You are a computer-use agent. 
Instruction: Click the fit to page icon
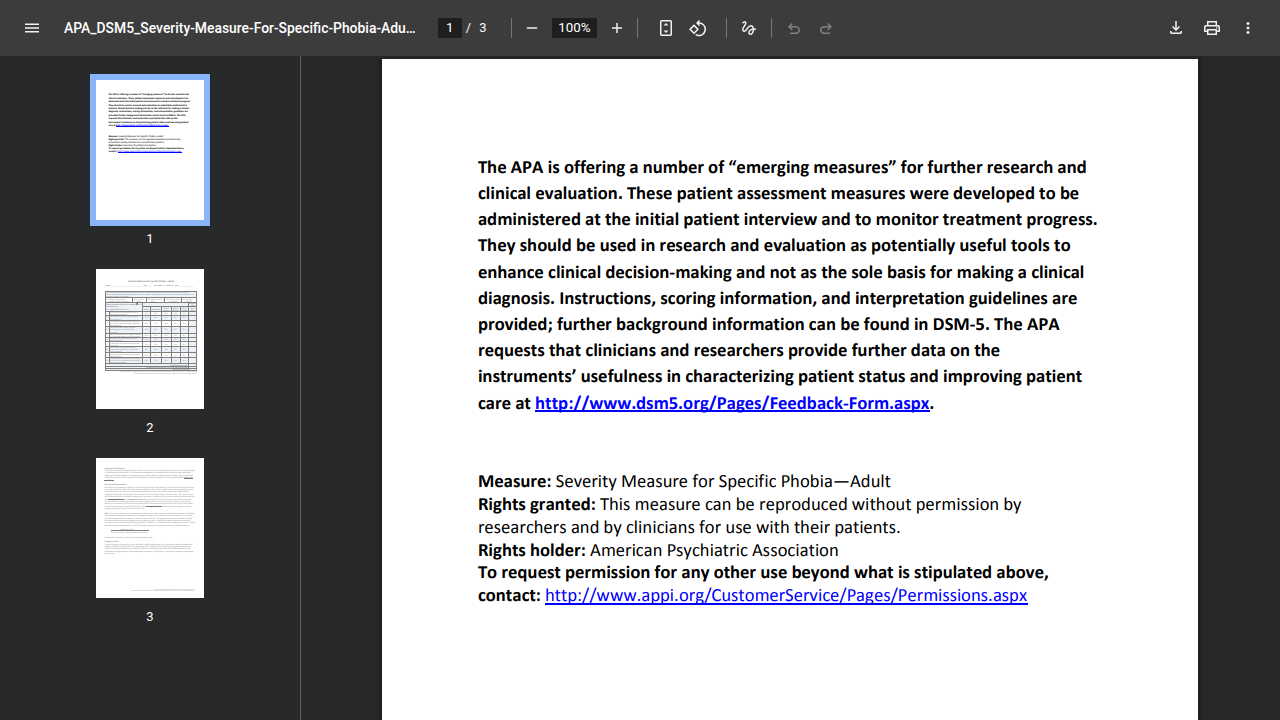pos(666,28)
